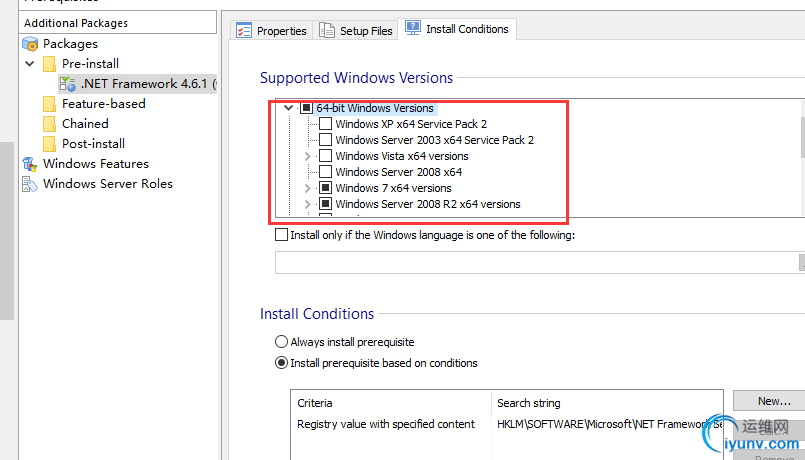Toggle 64-bit Windows Versions checkbox

(x=306, y=108)
